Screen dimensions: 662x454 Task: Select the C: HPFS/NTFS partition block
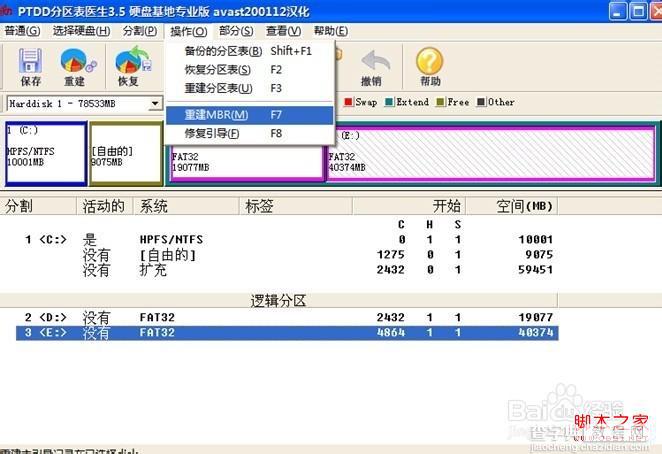(46, 153)
